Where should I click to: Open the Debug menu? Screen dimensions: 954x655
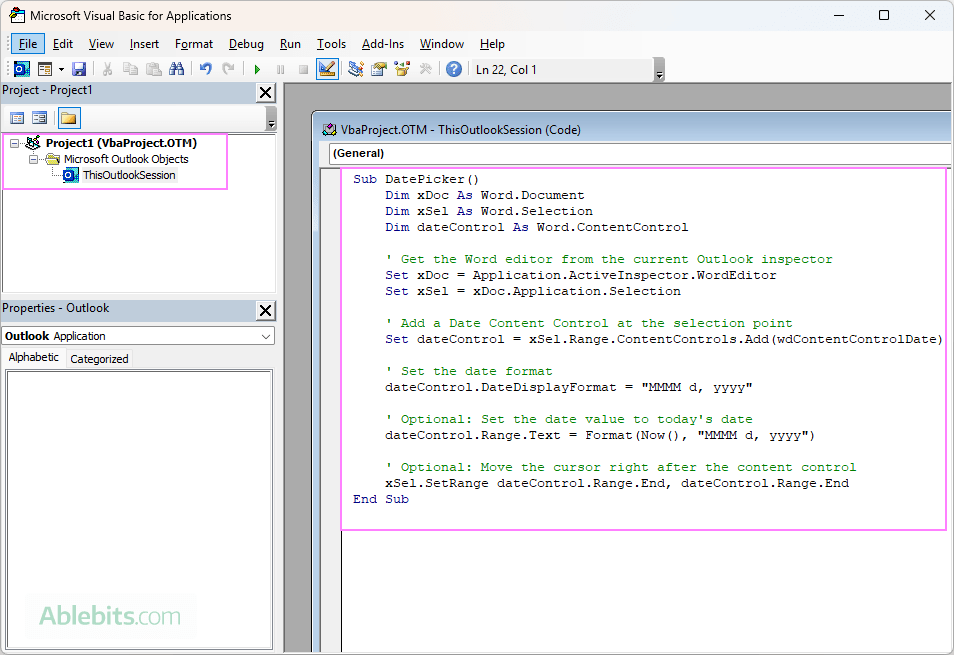pos(246,44)
